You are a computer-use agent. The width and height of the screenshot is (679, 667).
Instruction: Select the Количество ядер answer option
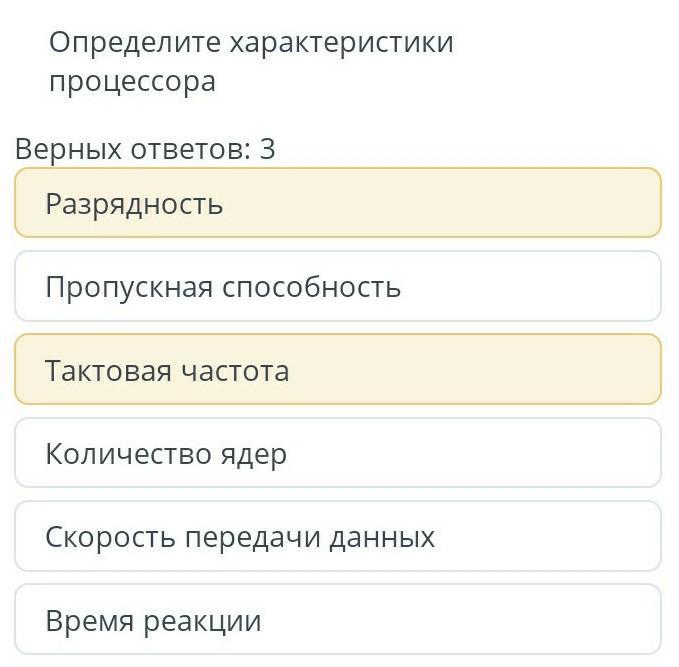[338, 453]
